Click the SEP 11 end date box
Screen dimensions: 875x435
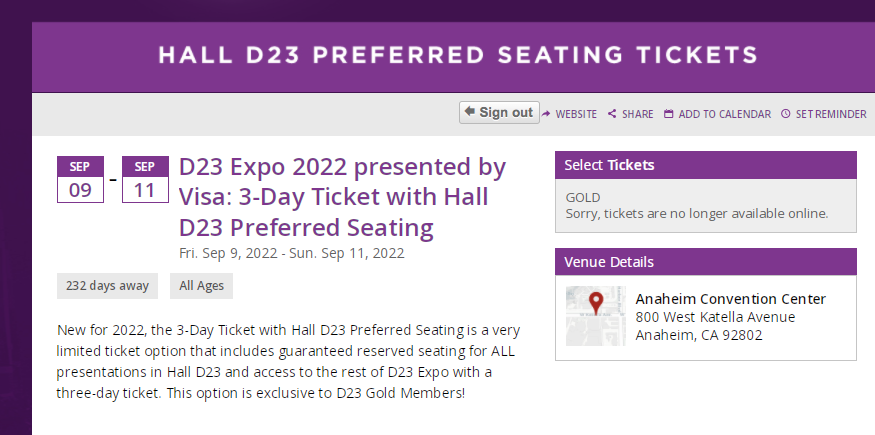pos(145,180)
